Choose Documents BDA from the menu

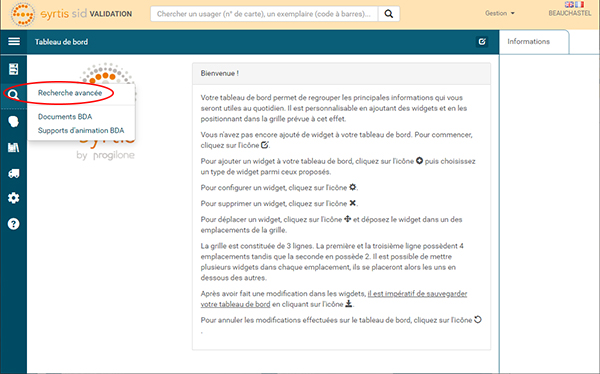point(65,117)
